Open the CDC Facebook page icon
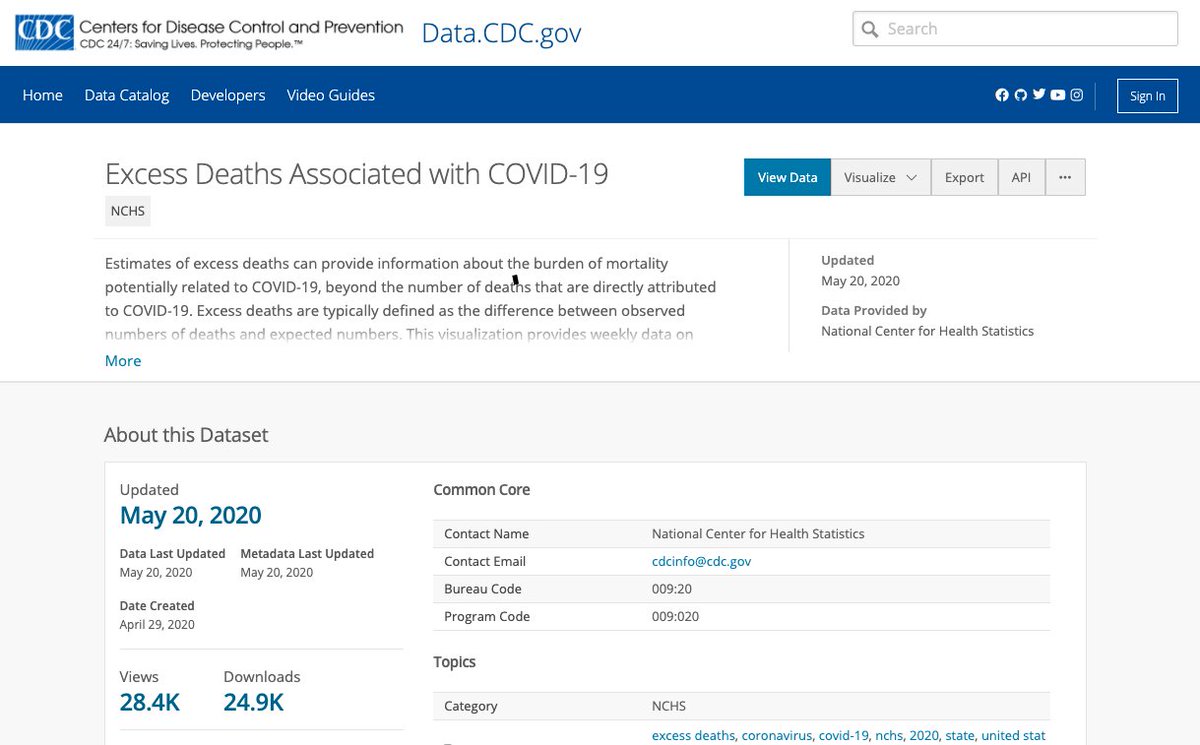 pyautogui.click(x=1002, y=95)
